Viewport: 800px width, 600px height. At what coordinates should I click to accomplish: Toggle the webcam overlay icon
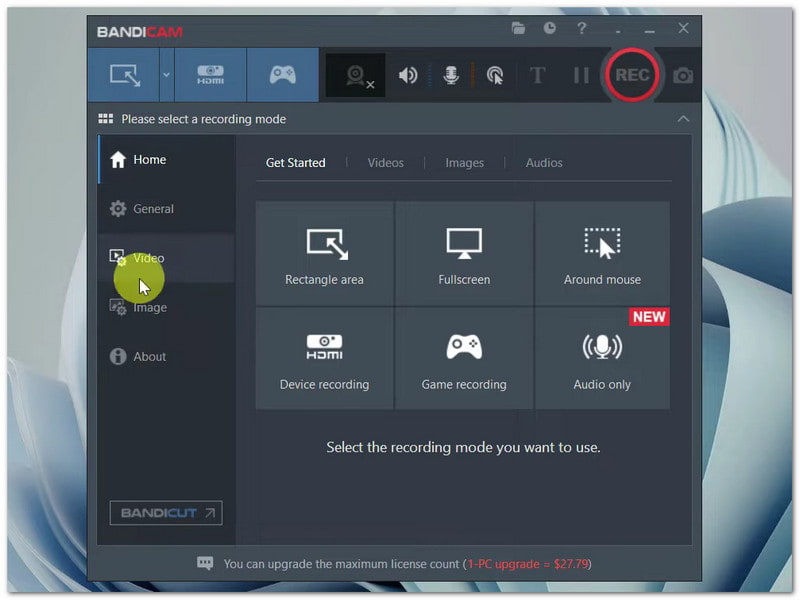(356, 76)
